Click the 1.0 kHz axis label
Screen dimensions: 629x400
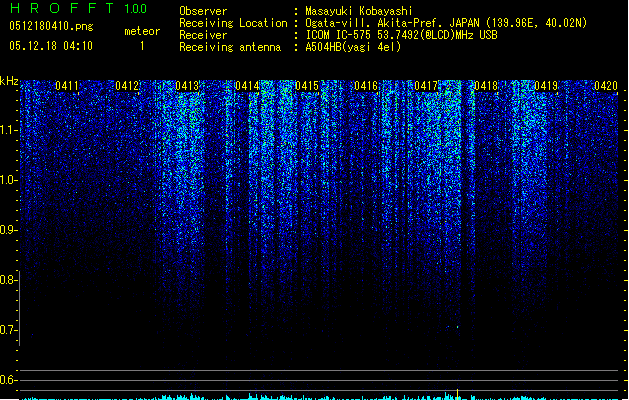pyautogui.click(x=8, y=180)
